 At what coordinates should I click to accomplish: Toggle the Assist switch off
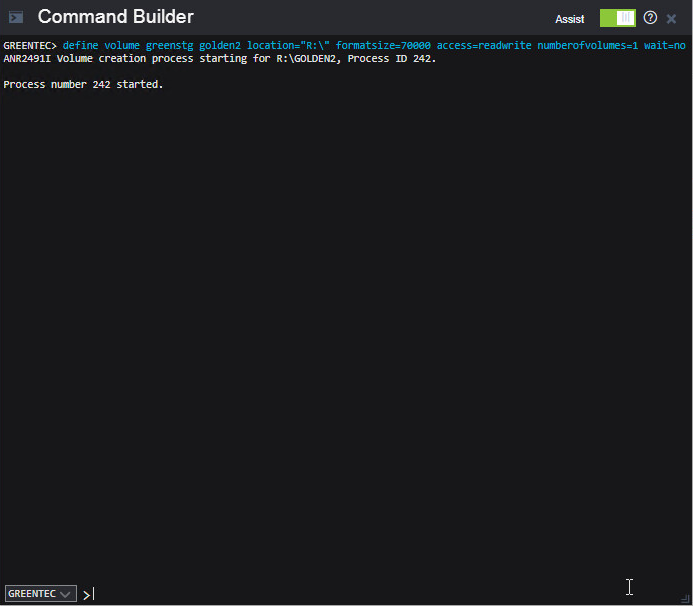click(617, 18)
